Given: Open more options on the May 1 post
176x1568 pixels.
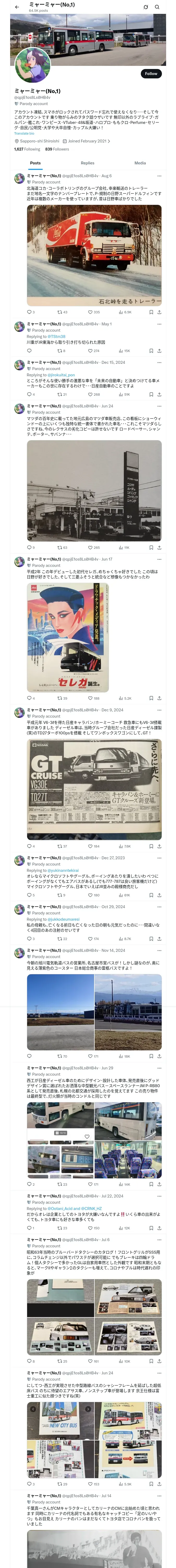Looking at the screenshot, I should (160, 324).
